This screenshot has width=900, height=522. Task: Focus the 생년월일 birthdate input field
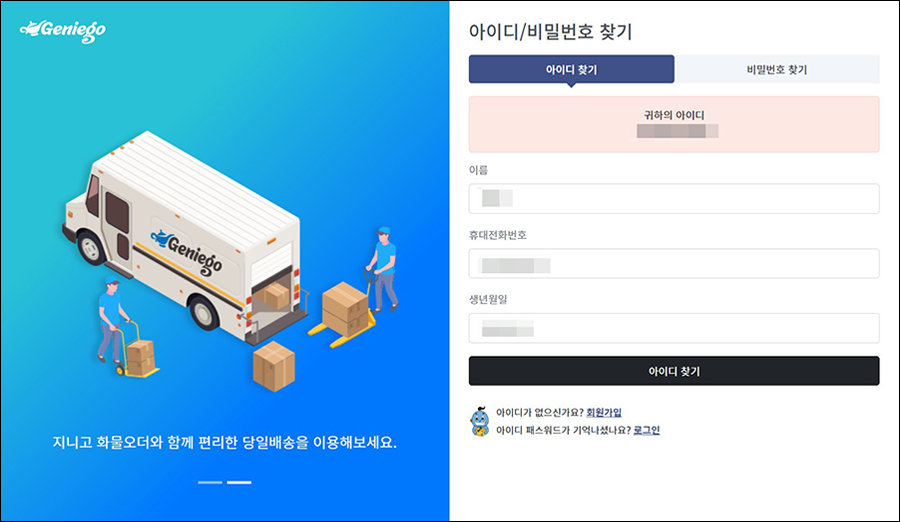[x=674, y=328]
